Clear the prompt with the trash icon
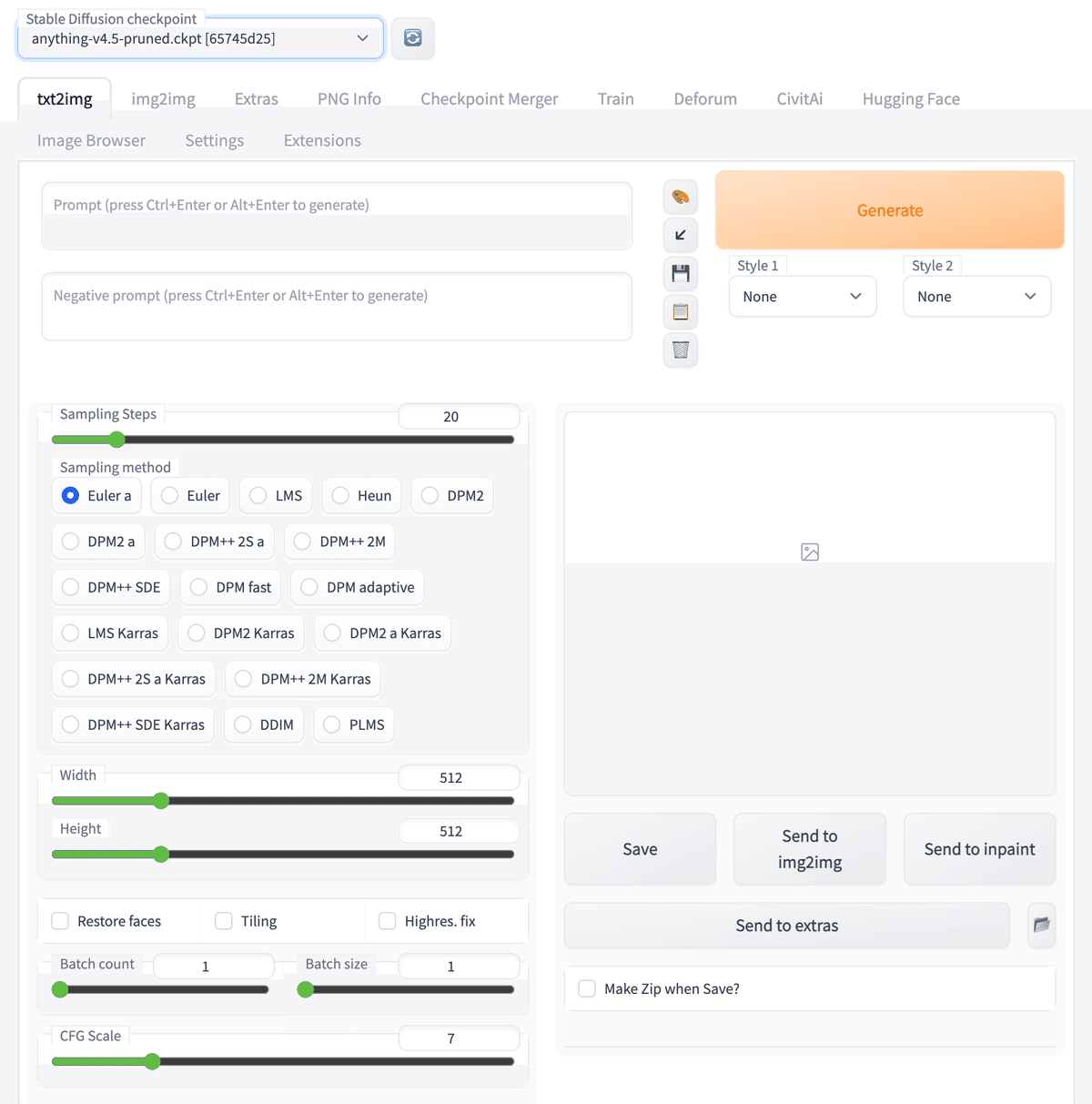Viewport: 1092px width, 1104px height. coord(681,349)
